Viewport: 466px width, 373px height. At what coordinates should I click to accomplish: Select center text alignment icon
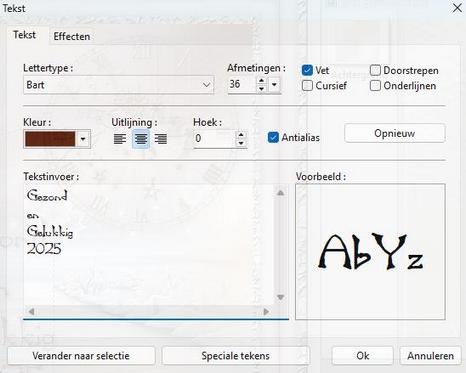[x=141, y=139]
